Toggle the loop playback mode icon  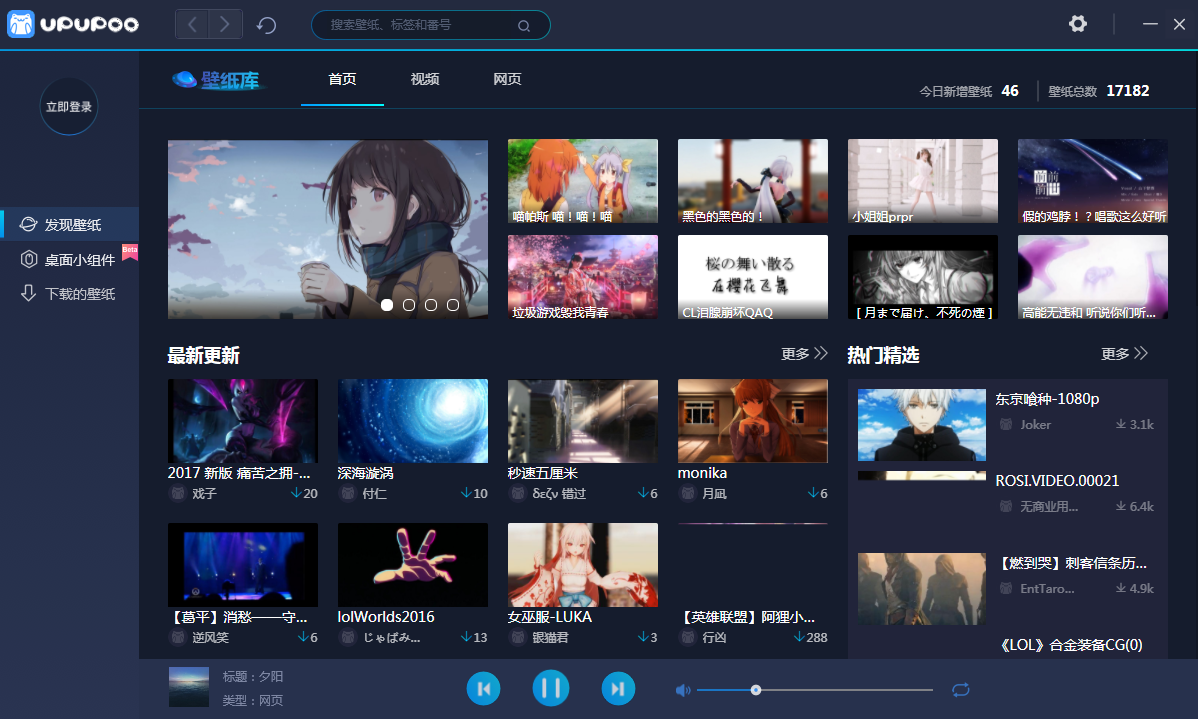pyautogui.click(x=961, y=690)
